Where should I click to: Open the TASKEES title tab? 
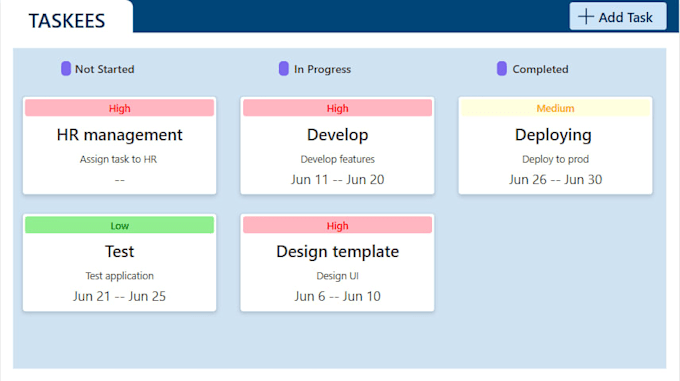click(67, 20)
